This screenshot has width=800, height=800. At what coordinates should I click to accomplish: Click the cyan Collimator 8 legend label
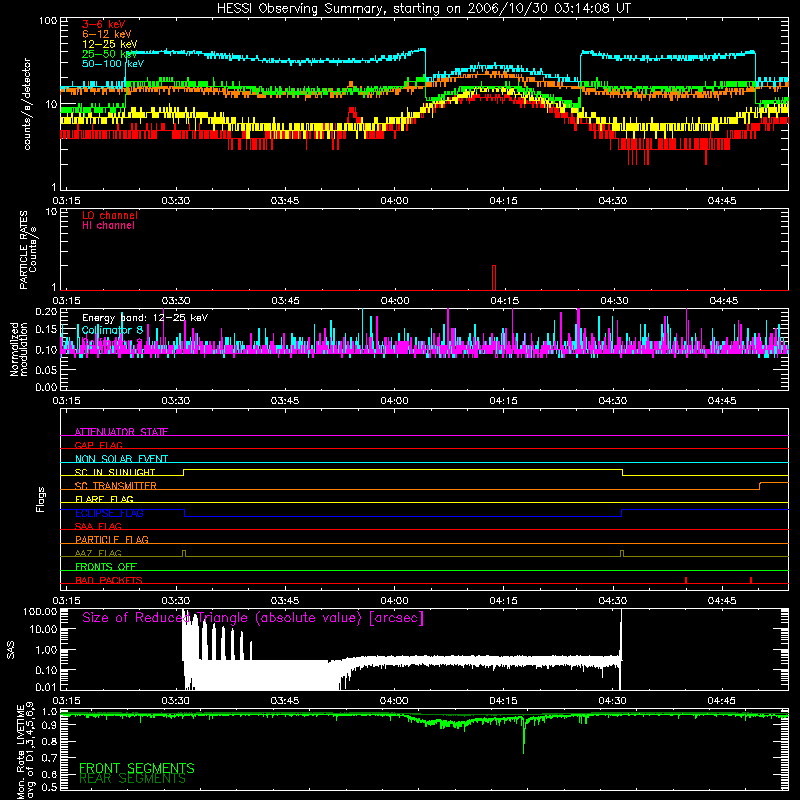(x=112, y=330)
